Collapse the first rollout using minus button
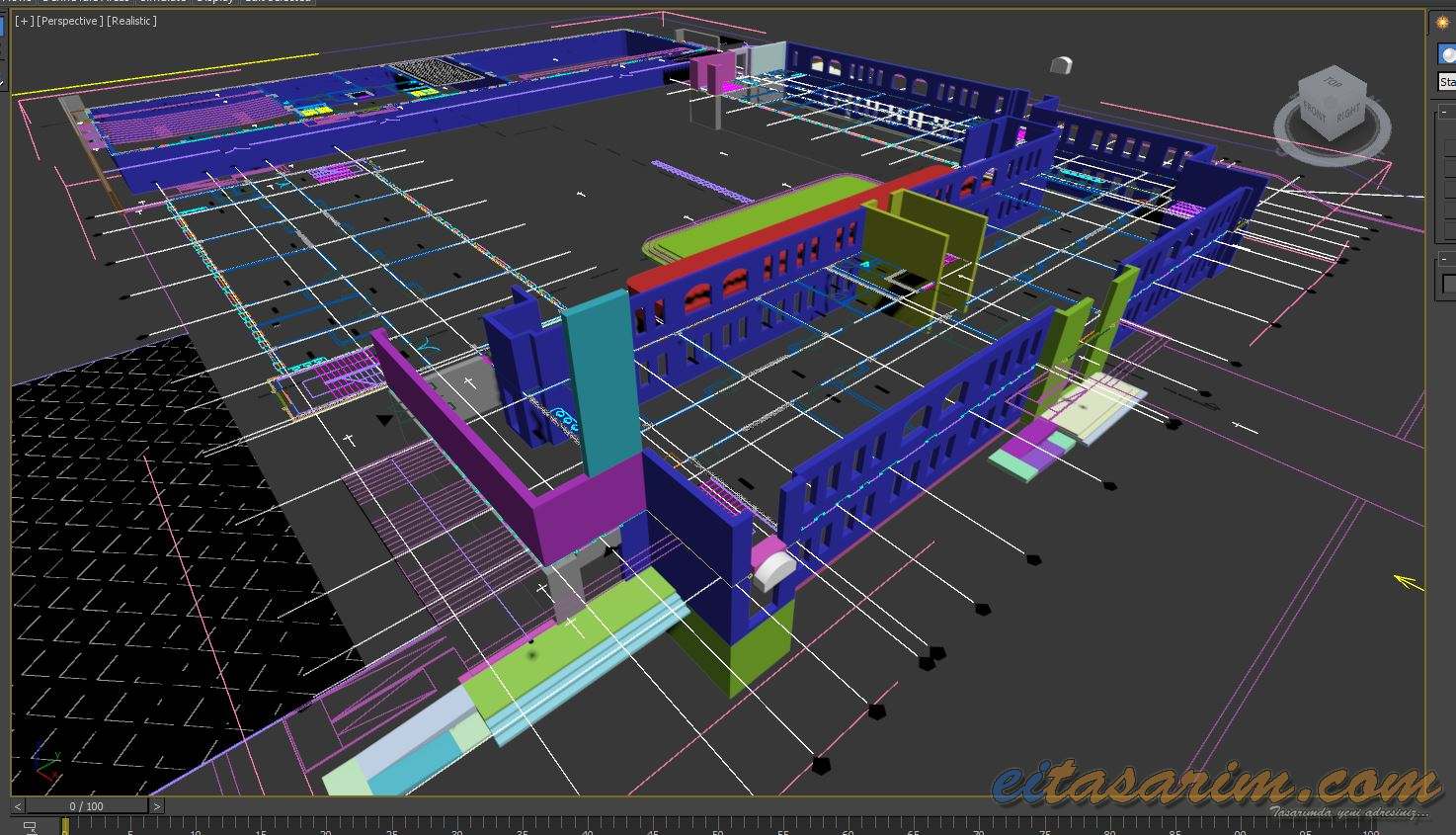 click(x=1443, y=113)
